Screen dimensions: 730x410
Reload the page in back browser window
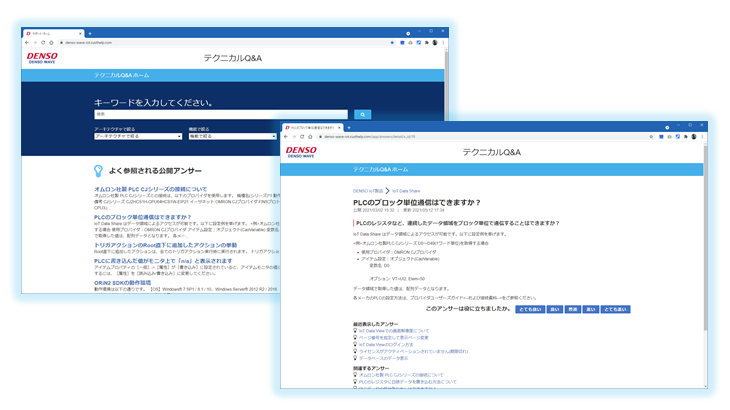tap(43, 43)
